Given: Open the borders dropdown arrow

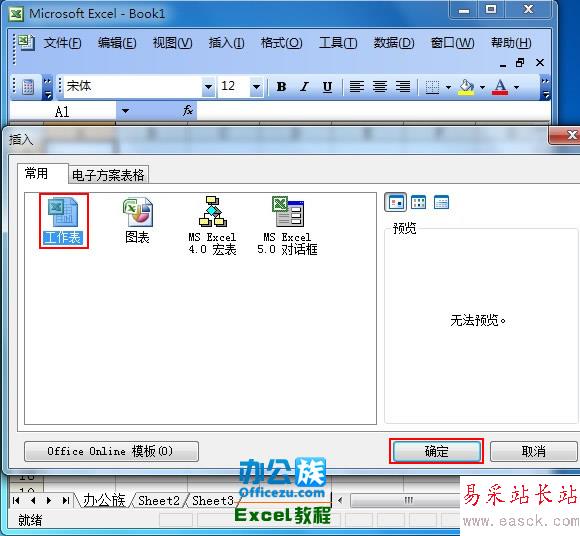Looking at the screenshot, I should point(448,88).
